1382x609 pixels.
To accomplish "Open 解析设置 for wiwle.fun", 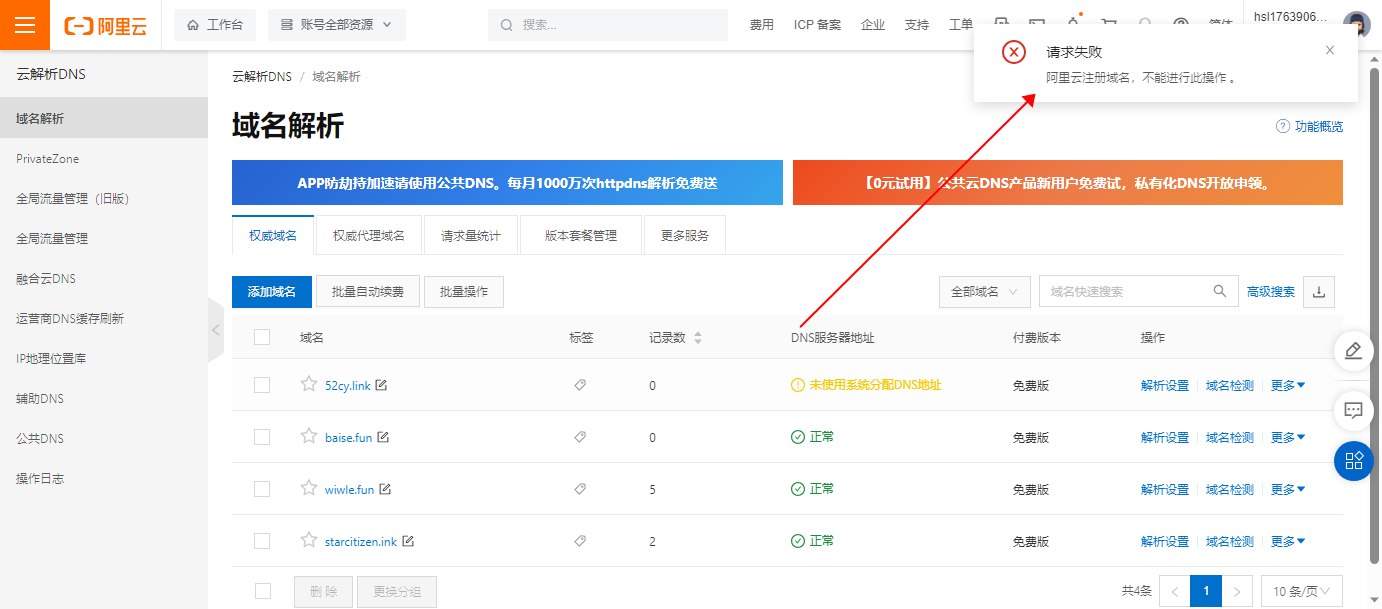I will [1164, 489].
